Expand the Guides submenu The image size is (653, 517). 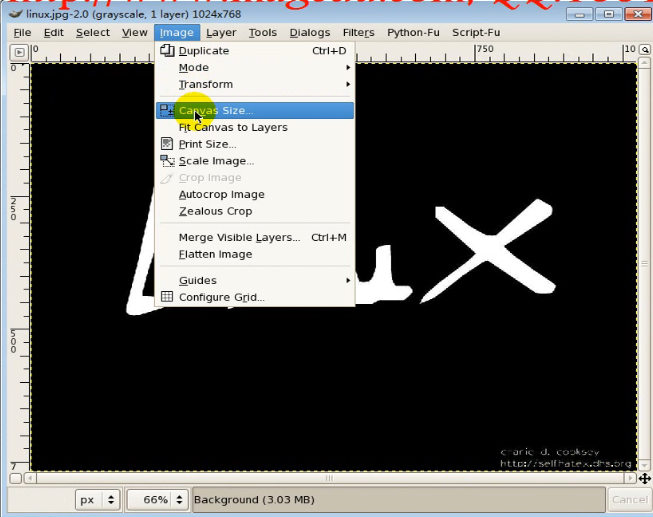click(255, 280)
